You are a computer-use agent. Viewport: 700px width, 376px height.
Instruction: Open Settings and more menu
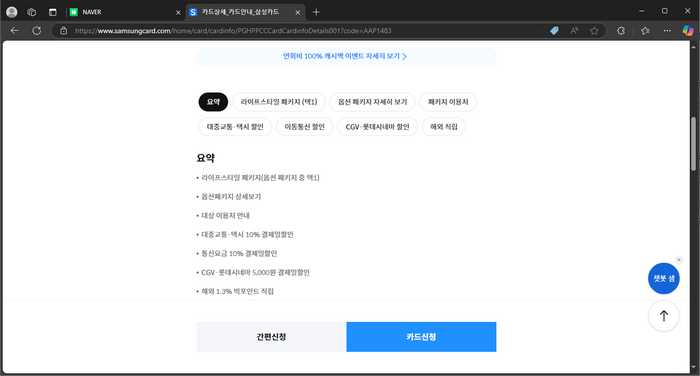tap(667, 31)
